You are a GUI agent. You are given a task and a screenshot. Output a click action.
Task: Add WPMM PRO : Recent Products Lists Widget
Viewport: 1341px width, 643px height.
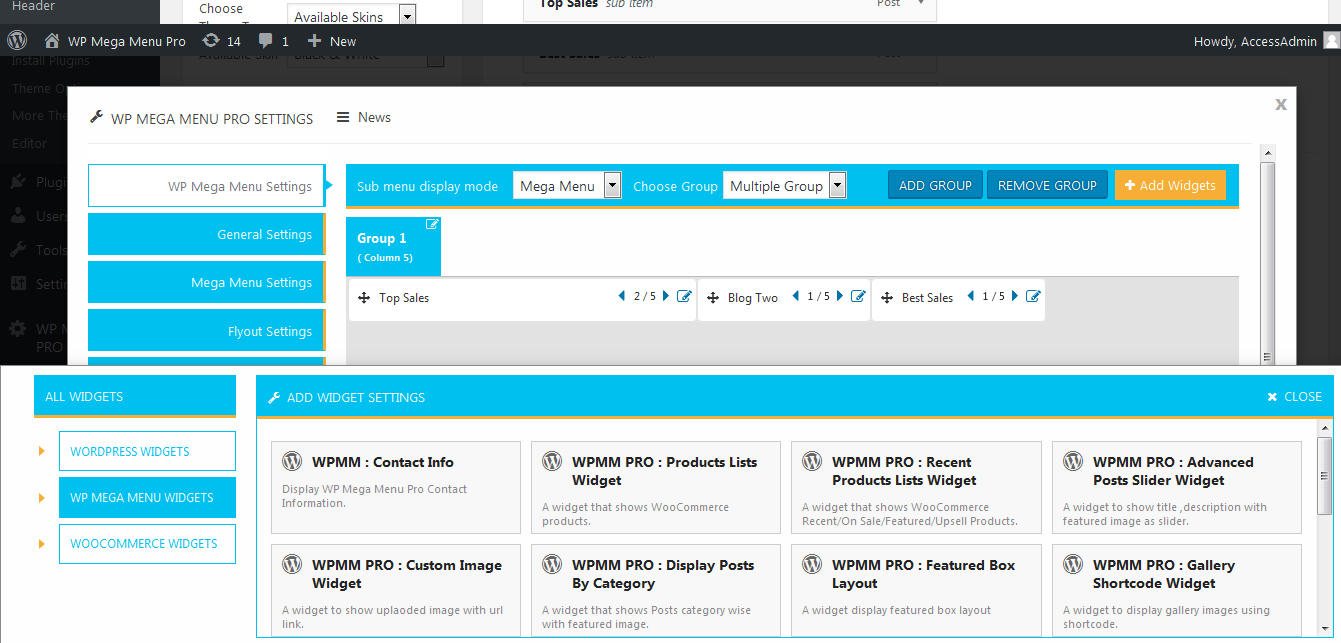click(x=916, y=487)
